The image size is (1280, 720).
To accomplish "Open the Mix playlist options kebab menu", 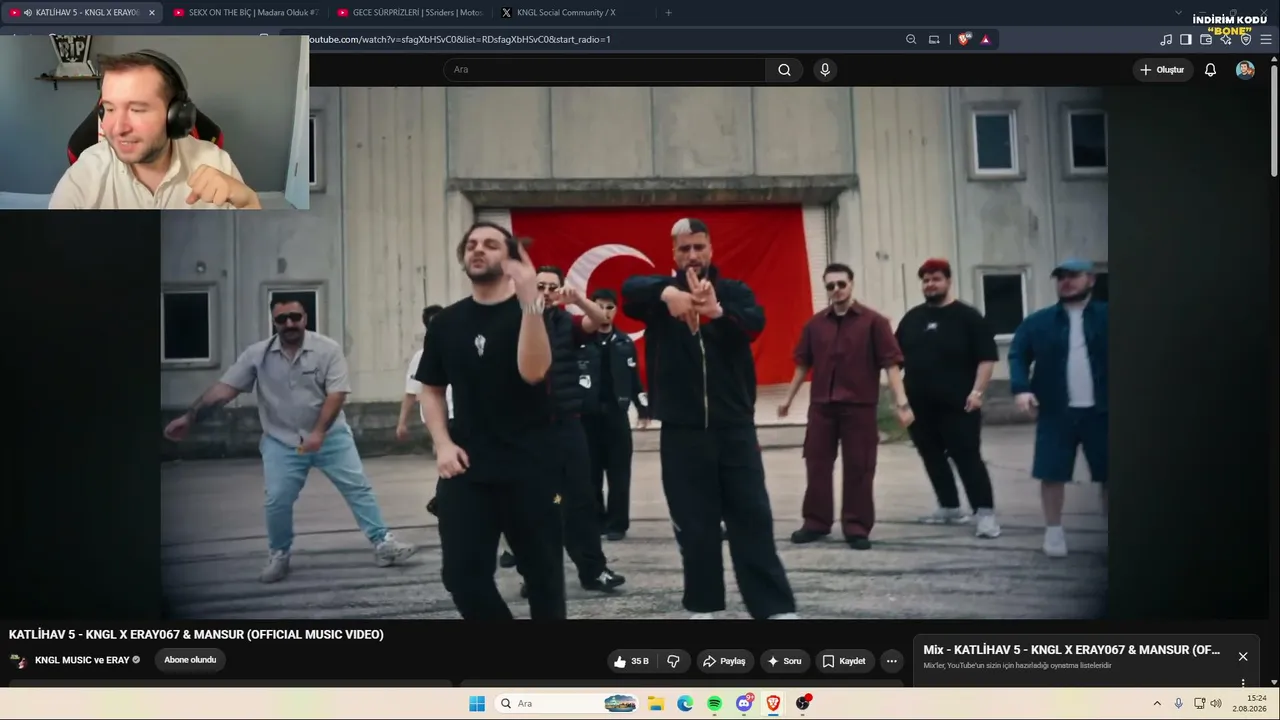I will [x=1243, y=683].
